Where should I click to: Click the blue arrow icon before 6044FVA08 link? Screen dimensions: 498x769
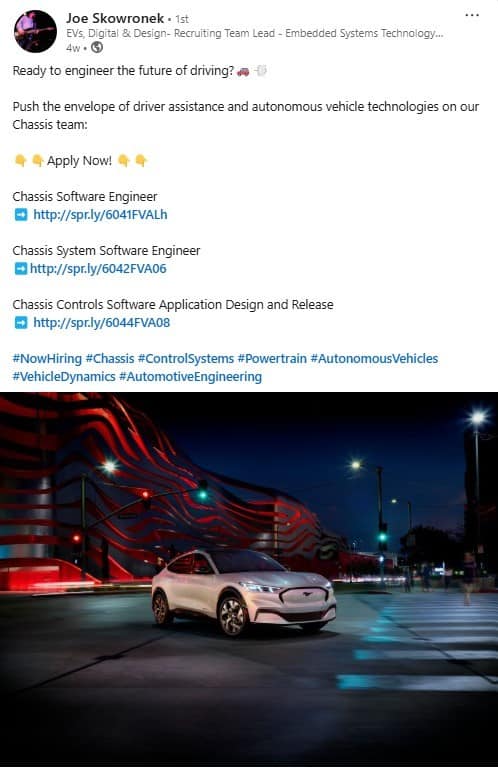click(x=21, y=323)
